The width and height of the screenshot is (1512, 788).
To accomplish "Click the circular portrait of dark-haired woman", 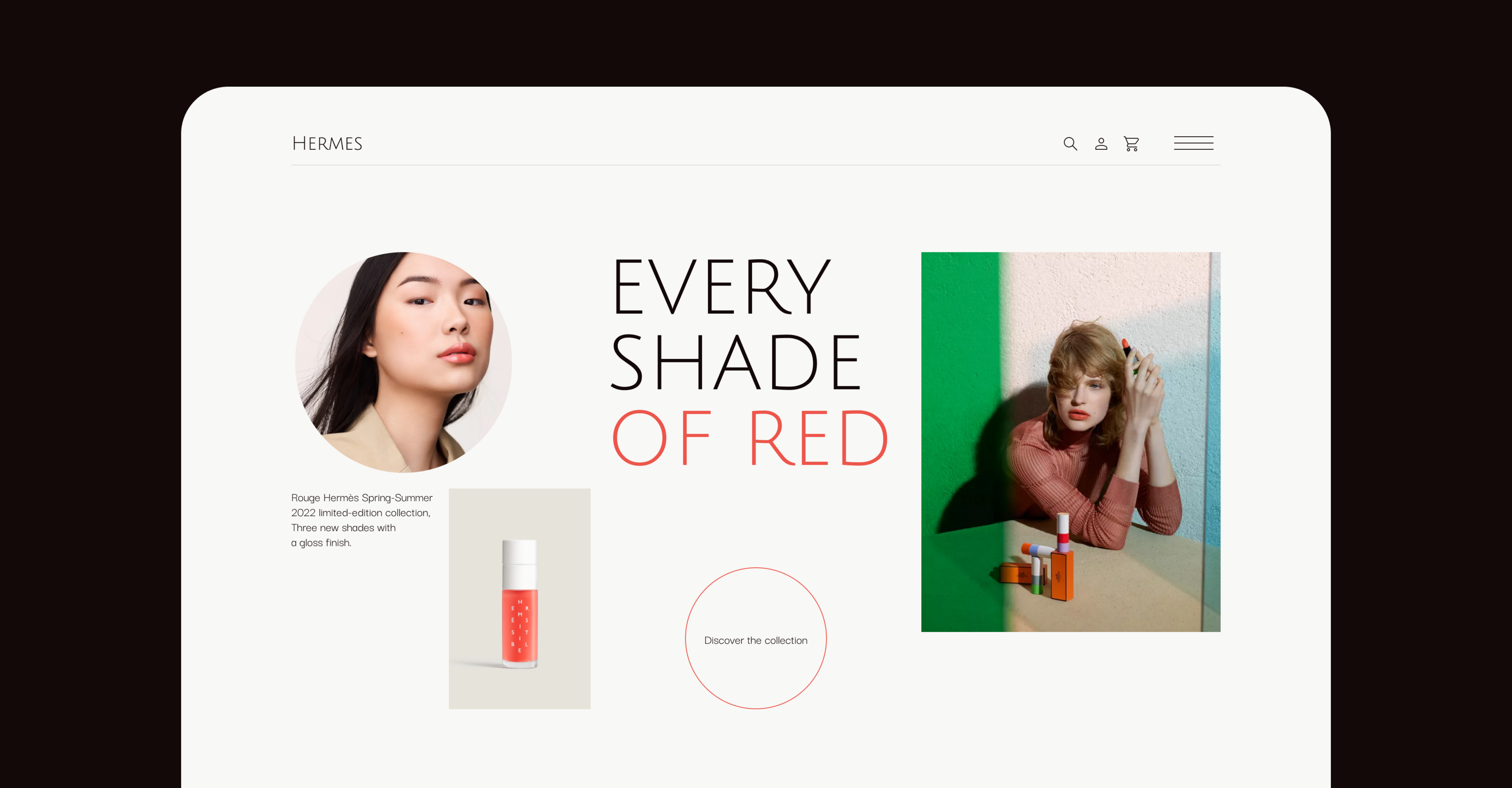I will coord(403,362).
